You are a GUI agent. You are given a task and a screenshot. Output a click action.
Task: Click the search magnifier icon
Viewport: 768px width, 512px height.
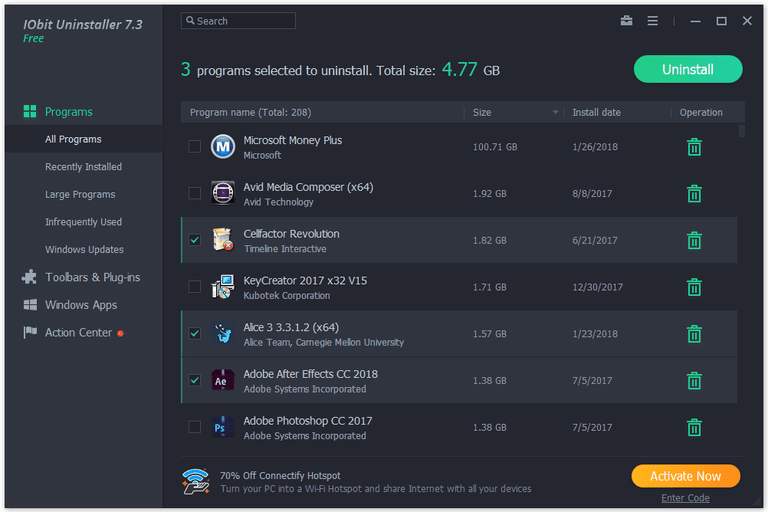coord(190,21)
